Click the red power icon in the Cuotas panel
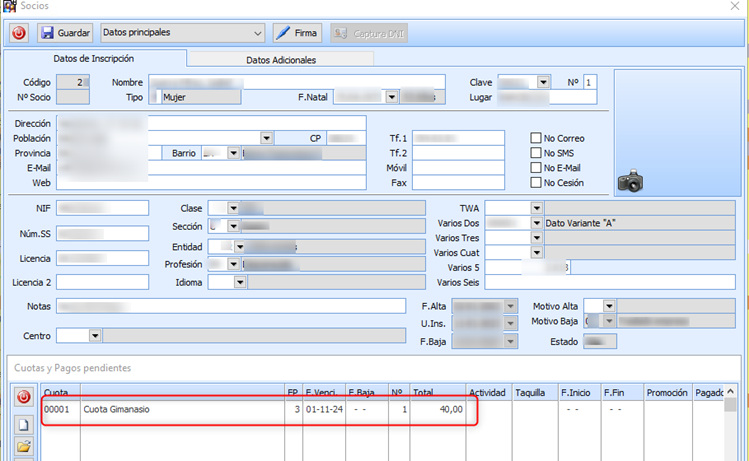The height and width of the screenshot is (461, 749). tap(24, 398)
